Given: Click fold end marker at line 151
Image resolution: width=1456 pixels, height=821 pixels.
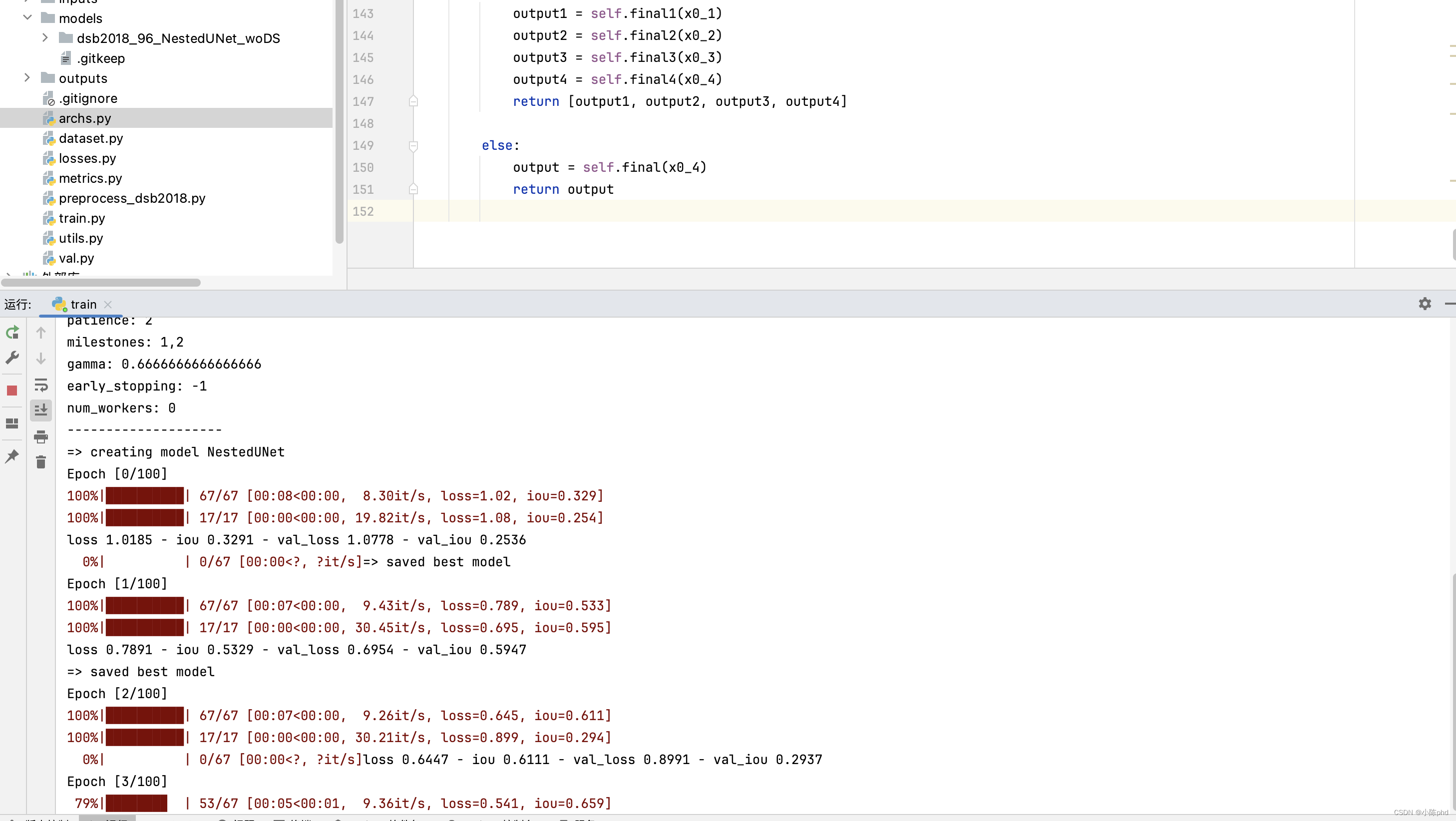Looking at the screenshot, I should click(x=413, y=189).
